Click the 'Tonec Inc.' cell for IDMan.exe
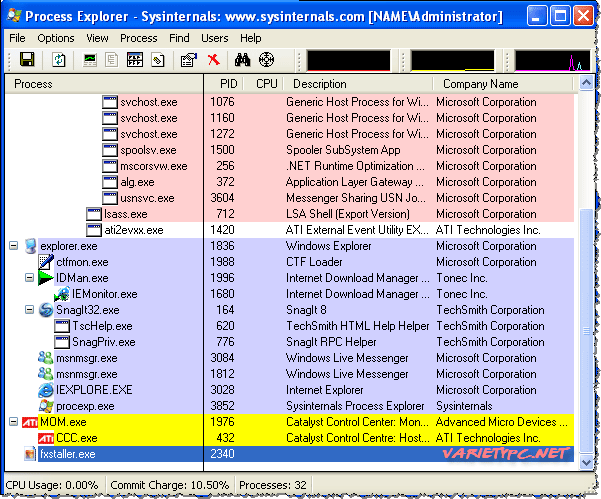This screenshot has width=601, height=499. (x=461, y=278)
